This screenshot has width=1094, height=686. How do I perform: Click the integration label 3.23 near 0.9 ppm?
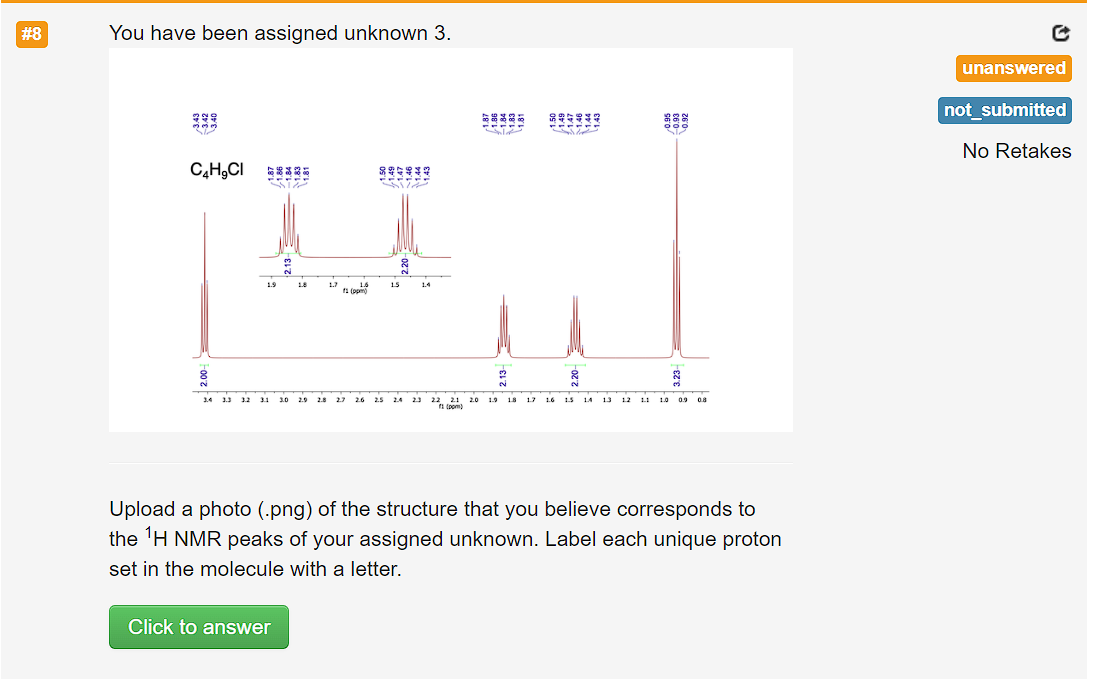(676, 376)
